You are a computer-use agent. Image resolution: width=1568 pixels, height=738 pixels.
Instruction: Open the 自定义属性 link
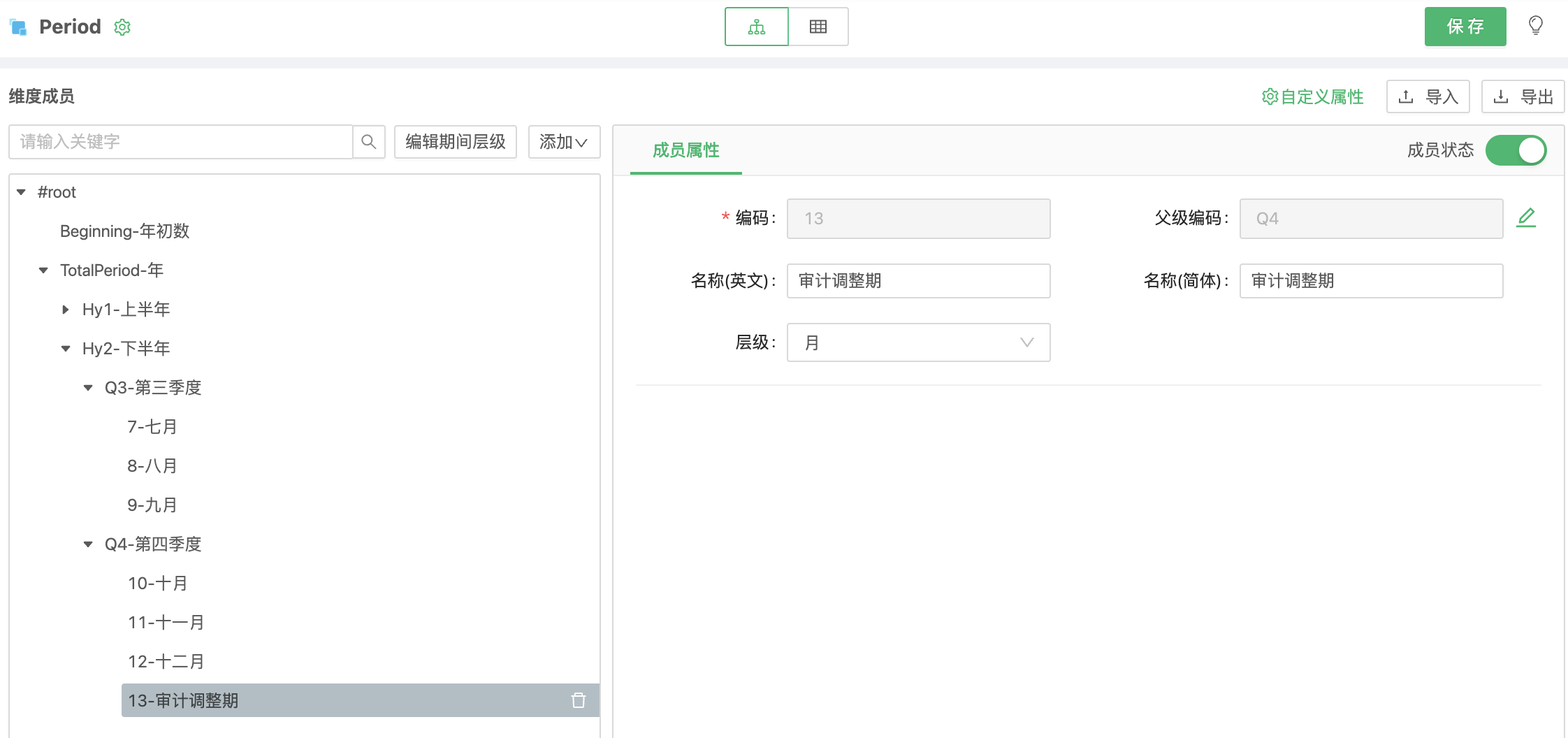click(1313, 96)
